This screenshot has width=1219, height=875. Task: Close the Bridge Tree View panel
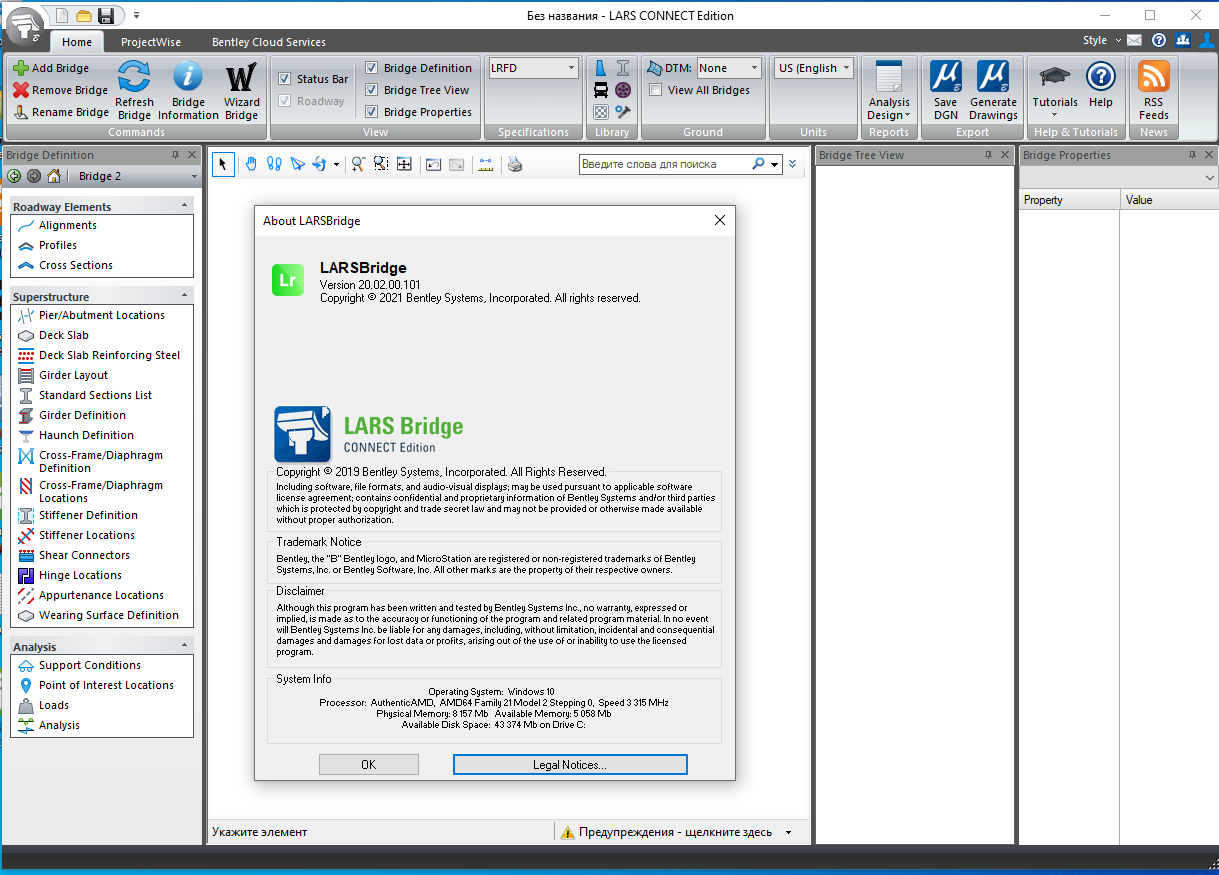click(1004, 155)
